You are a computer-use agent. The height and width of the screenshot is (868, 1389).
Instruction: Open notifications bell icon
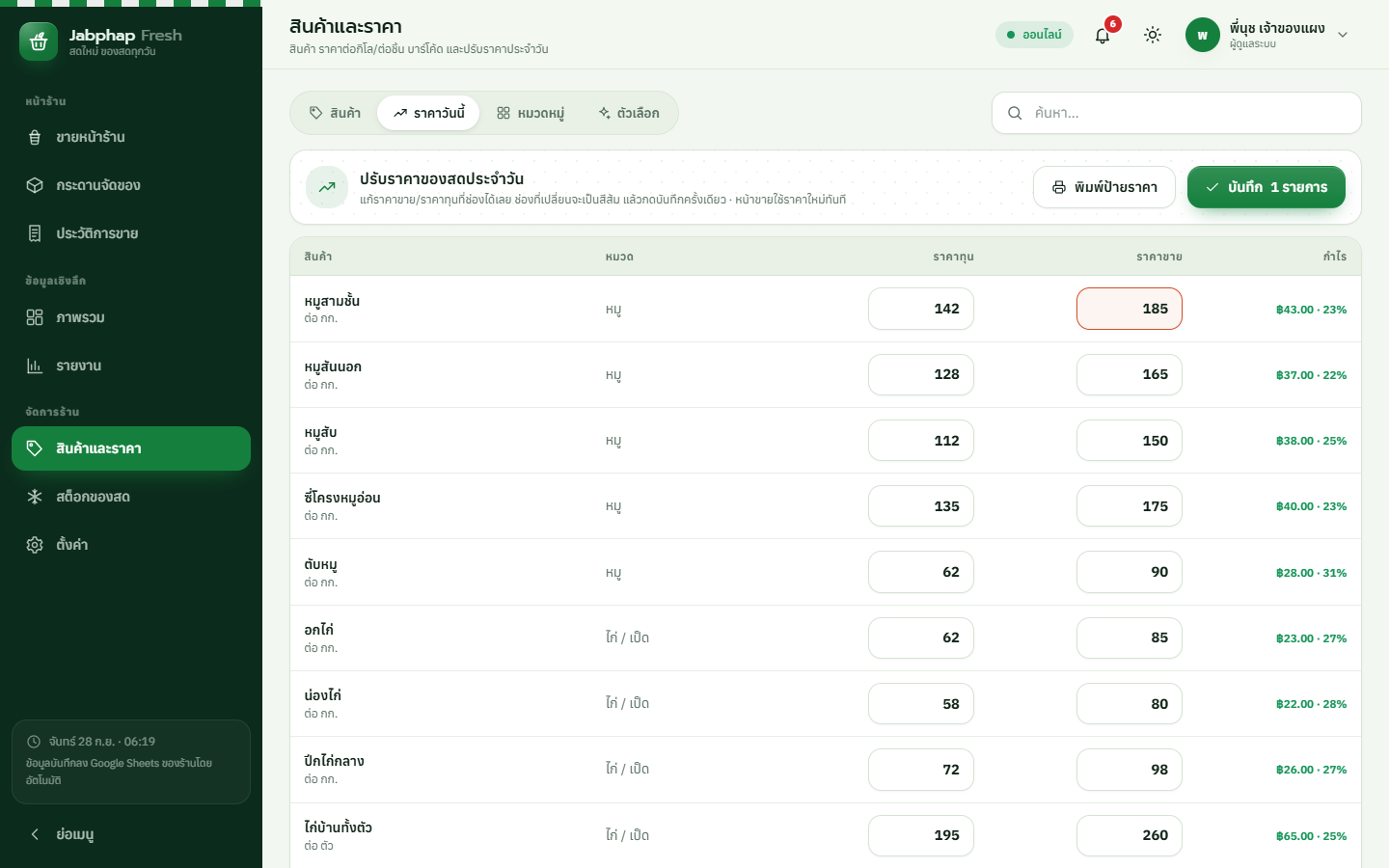[x=1103, y=35]
